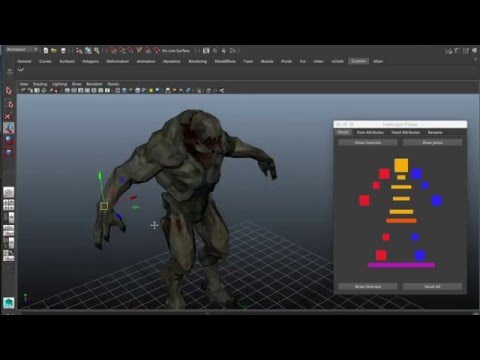480x360 pixels.
Task: Select outermost red hand square in picker
Action: tap(364, 201)
